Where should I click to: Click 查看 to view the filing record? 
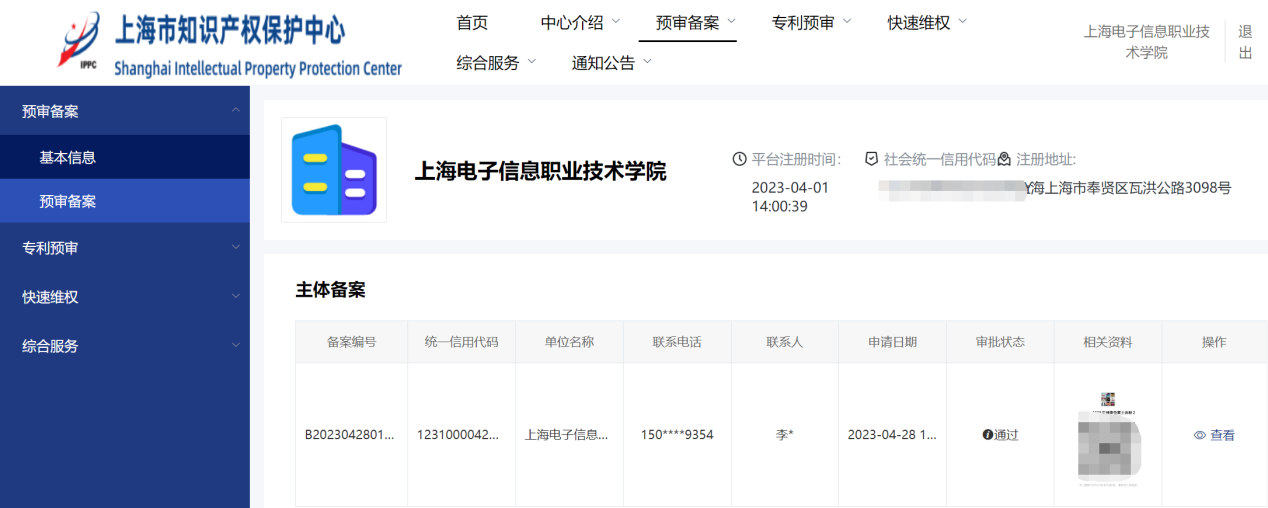(1222, 435)
